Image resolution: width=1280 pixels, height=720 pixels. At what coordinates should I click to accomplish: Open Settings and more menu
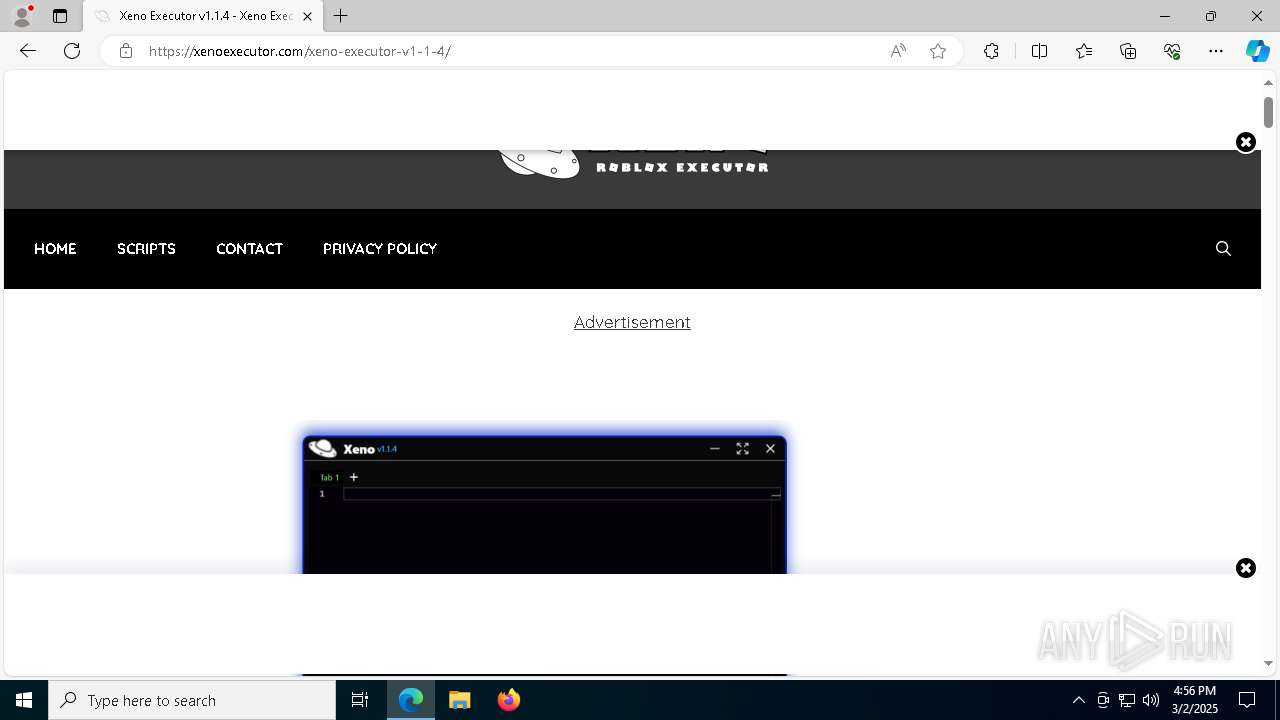click(1216, 51)
